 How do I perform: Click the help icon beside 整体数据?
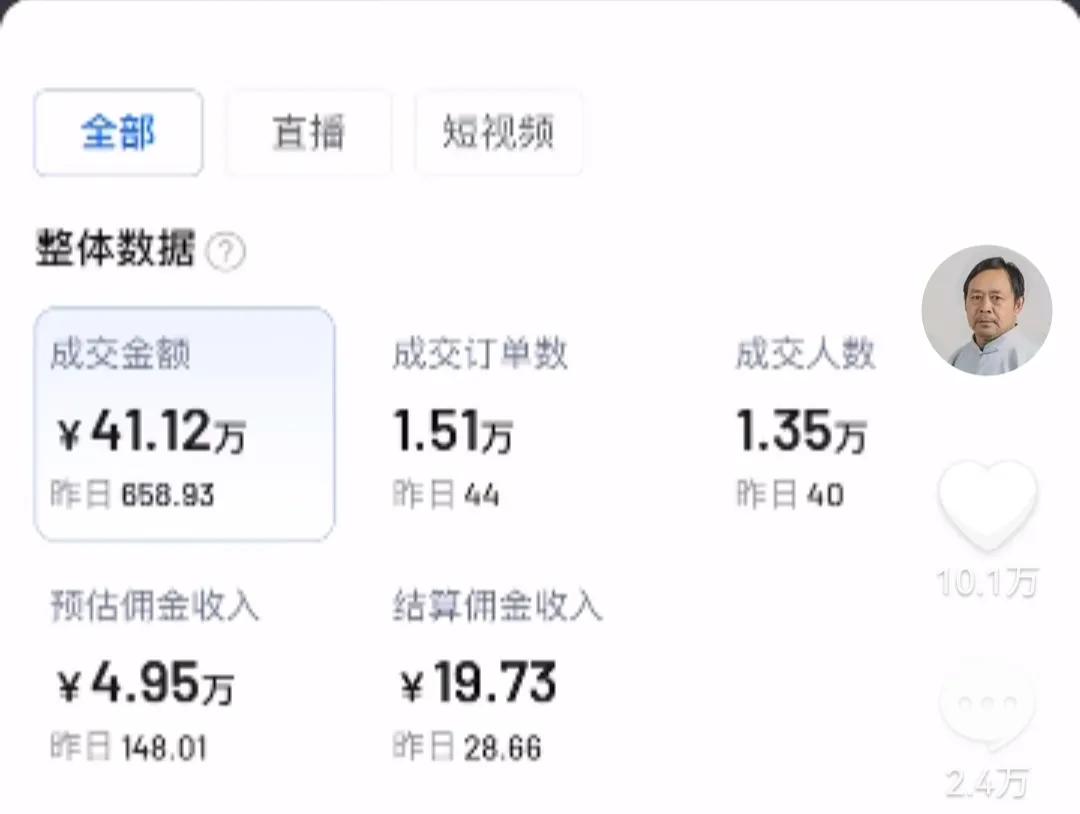[225, 253]
